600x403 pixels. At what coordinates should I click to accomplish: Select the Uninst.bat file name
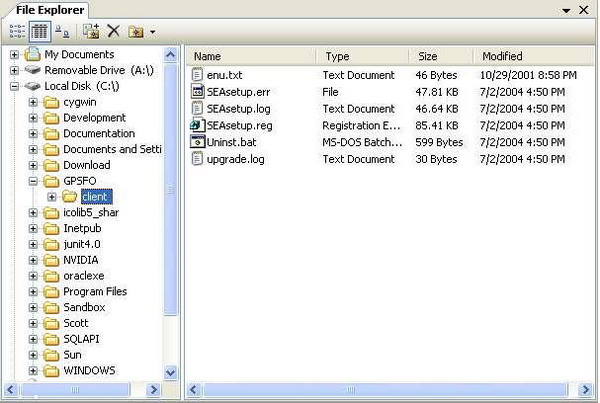tap(232, 142)
